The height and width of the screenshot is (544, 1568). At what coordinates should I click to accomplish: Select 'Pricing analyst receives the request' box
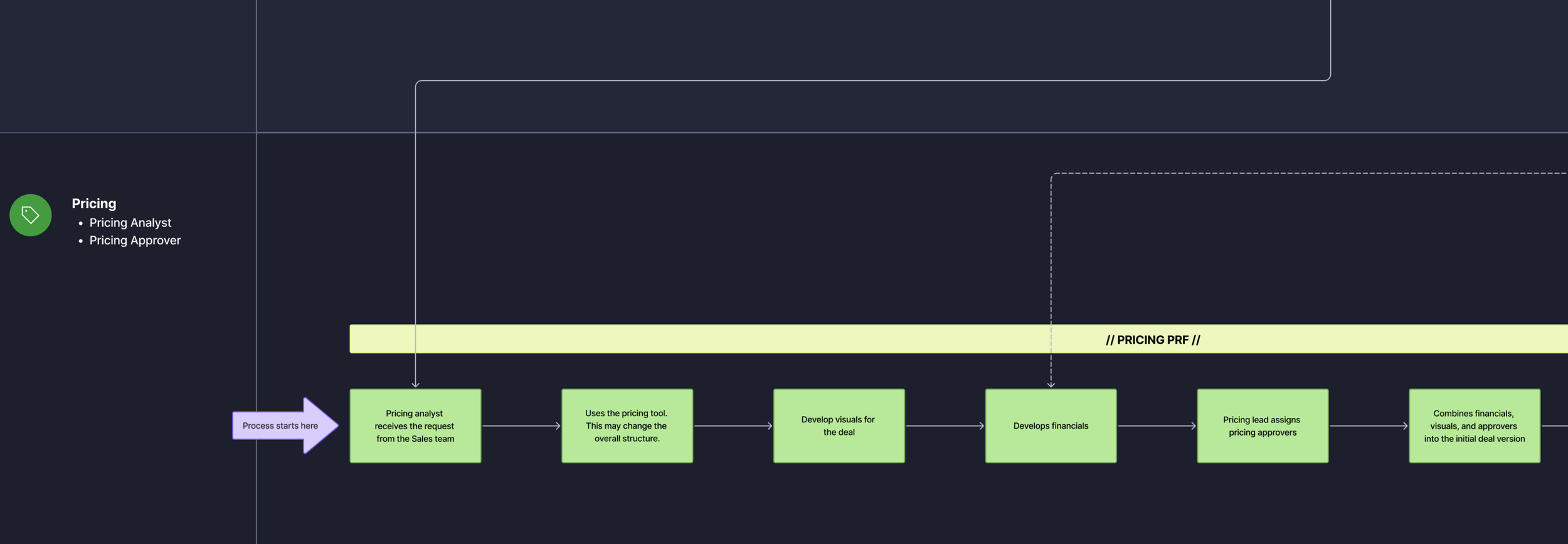(x=415, y=426)
